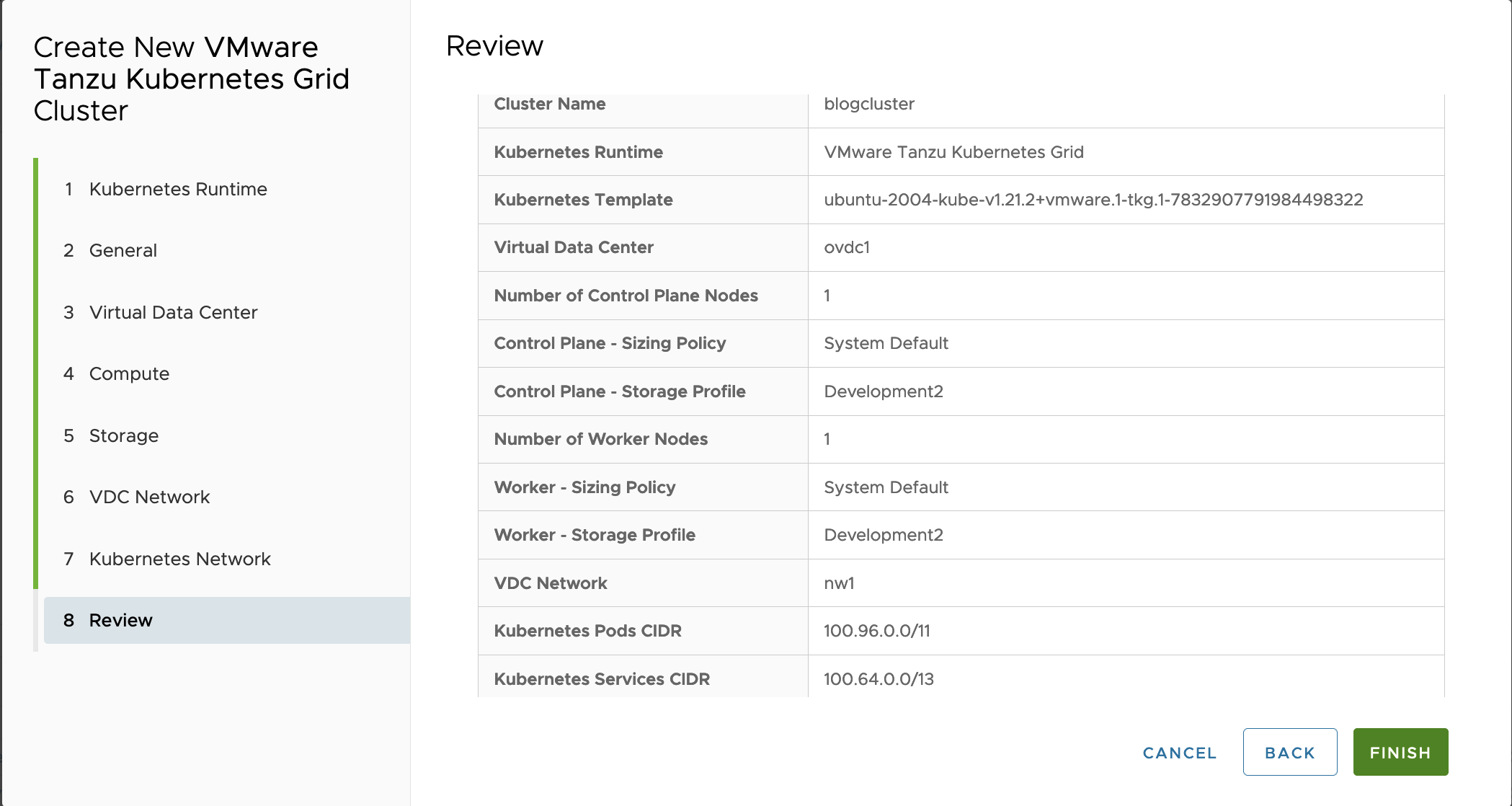The width and height of the screenshot is (1512, 806).
Task: Click Control Plane Storage Profile Development2 value
Action: 883,391
